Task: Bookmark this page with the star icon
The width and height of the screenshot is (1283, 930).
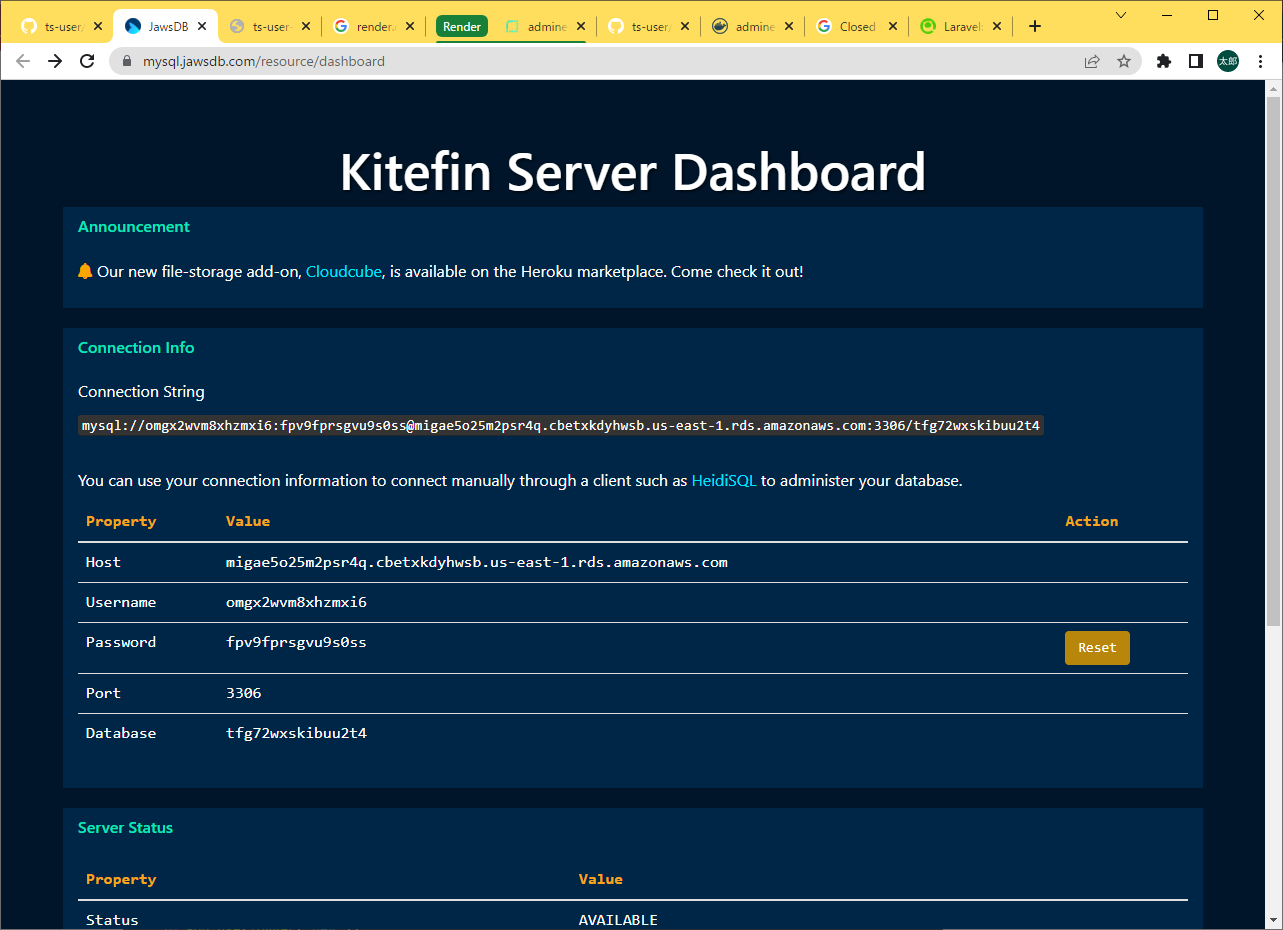Action: point(1124,61)
